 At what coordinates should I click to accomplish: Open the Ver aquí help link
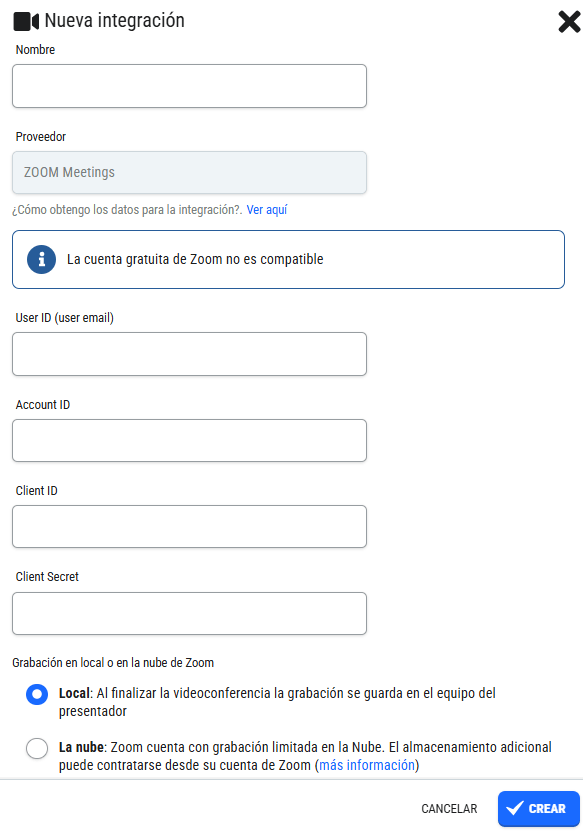267,210
